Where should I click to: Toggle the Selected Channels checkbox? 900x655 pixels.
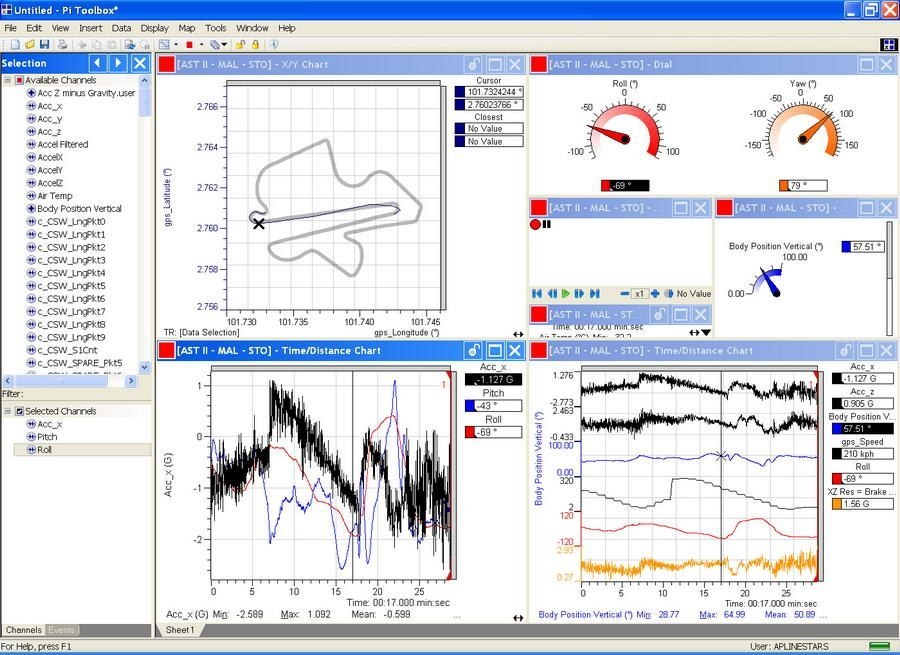[20, 411]
